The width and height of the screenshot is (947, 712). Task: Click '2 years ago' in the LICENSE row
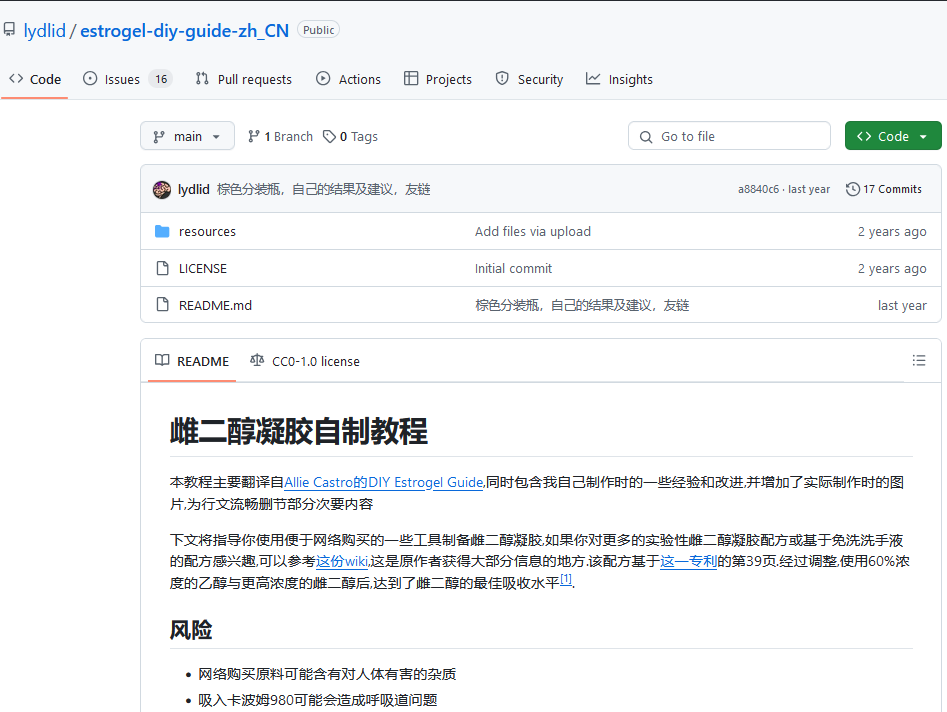tap(892, 268)
